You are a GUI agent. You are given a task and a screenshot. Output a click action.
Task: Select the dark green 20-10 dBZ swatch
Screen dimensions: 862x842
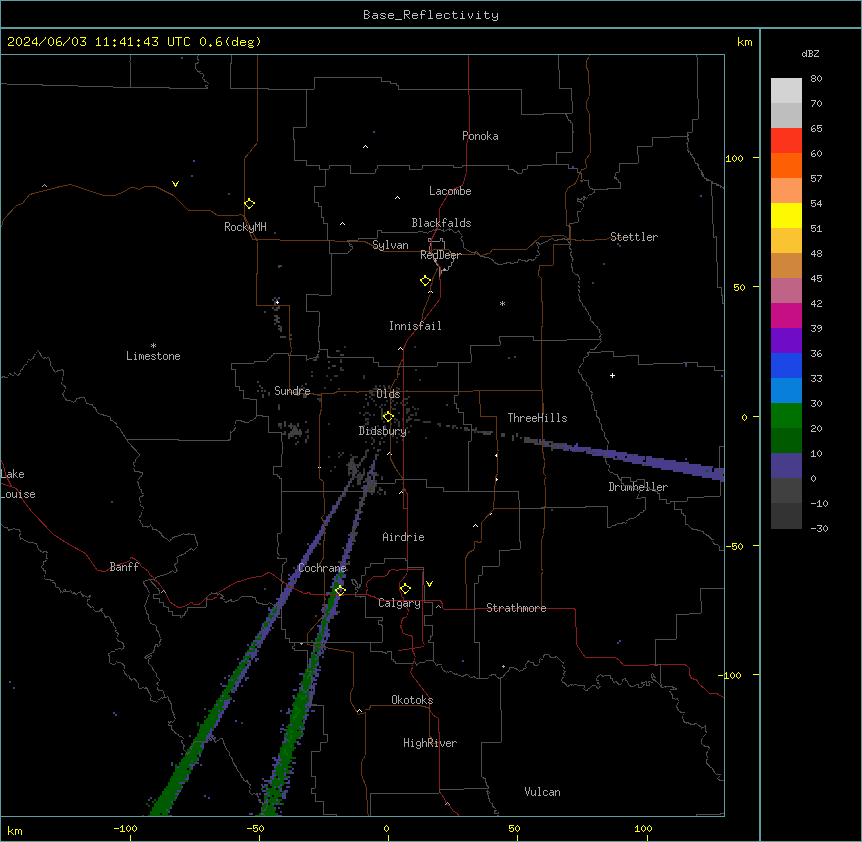(x=786, y=441)
